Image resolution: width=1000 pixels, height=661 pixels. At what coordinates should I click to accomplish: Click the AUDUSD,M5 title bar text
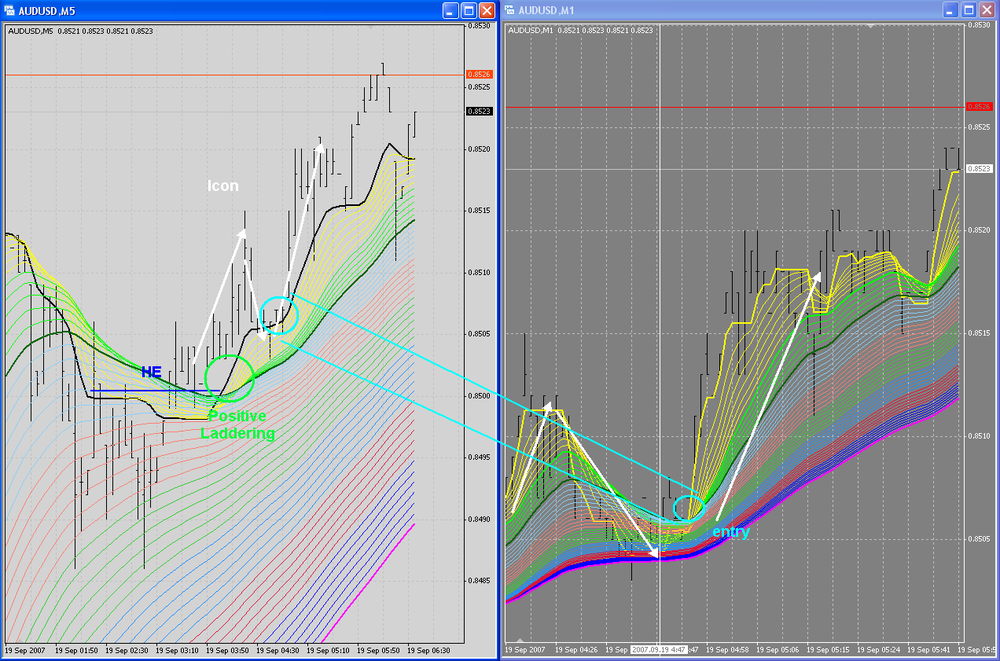coord(47,11)
